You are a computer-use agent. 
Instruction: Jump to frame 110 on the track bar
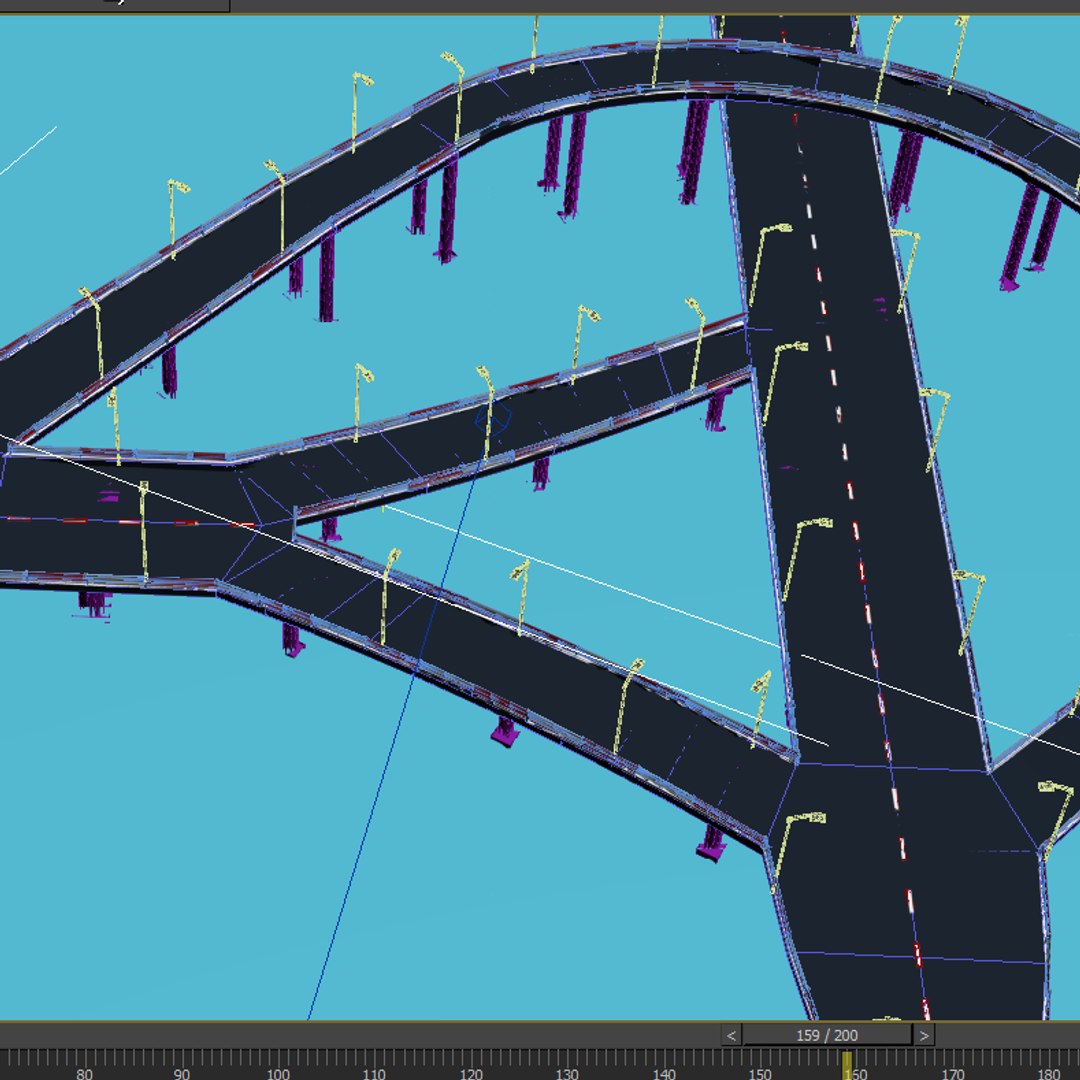click(x=374, y=1073)
